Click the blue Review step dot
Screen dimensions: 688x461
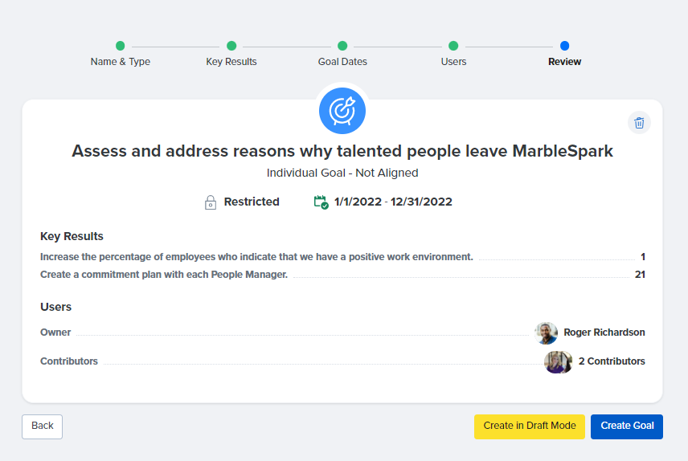click(x=565, y=46)
